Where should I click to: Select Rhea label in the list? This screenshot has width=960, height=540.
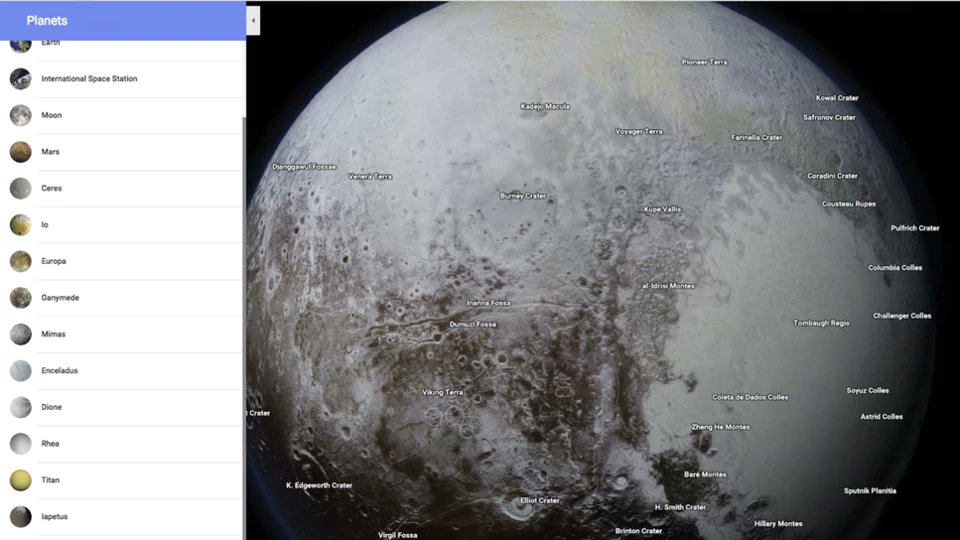tap(50, 444)
